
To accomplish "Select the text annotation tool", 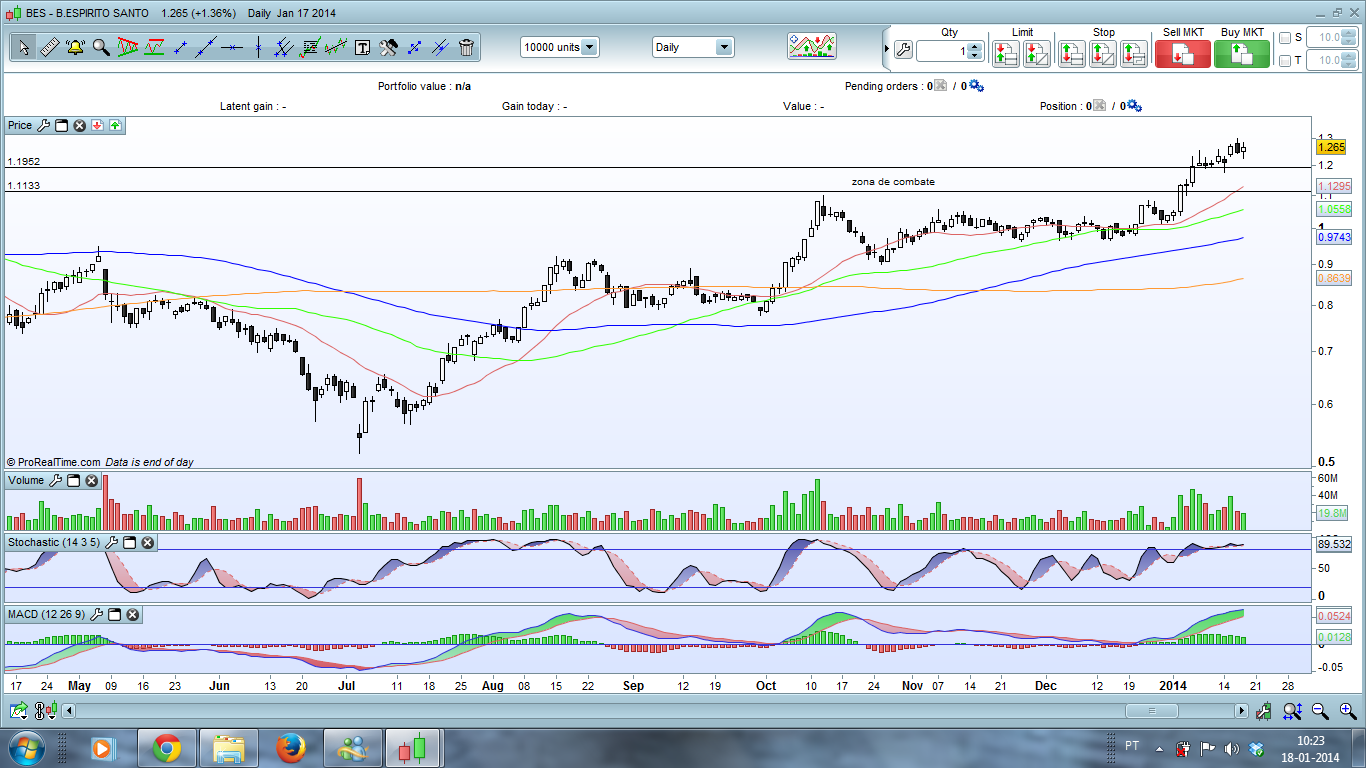I will (362, 47).
